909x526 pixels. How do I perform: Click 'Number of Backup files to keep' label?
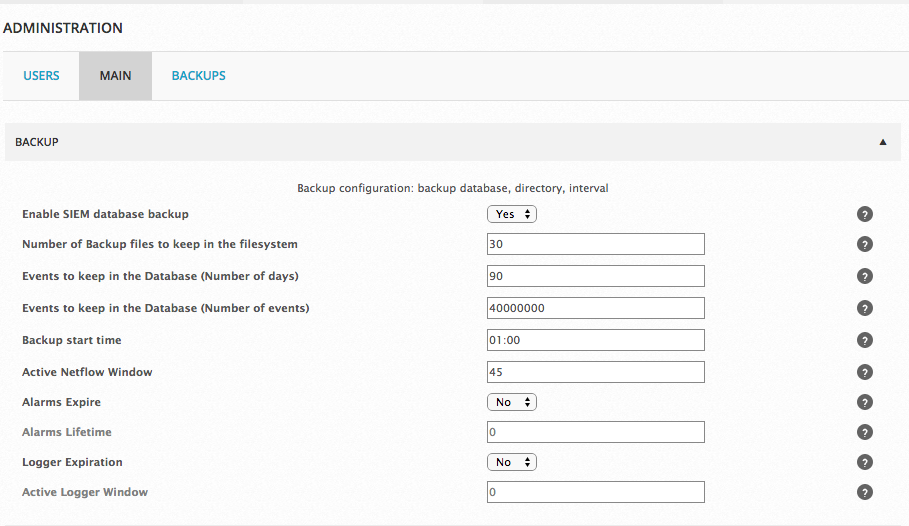coord(160,244)
